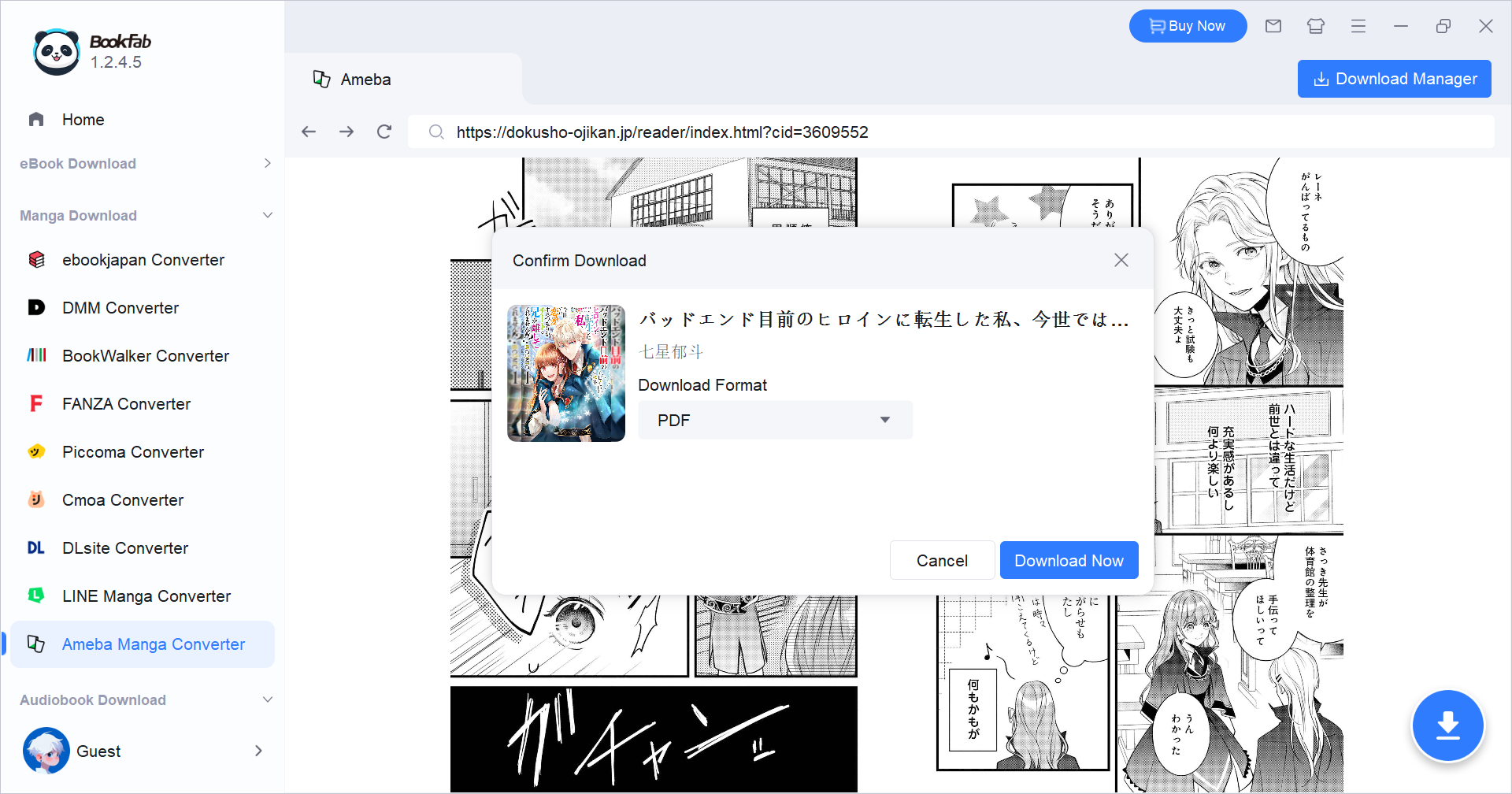1512x794 pixels.
Task: Select the Ameba Manga Converter icon
Action: pos(36,644)
